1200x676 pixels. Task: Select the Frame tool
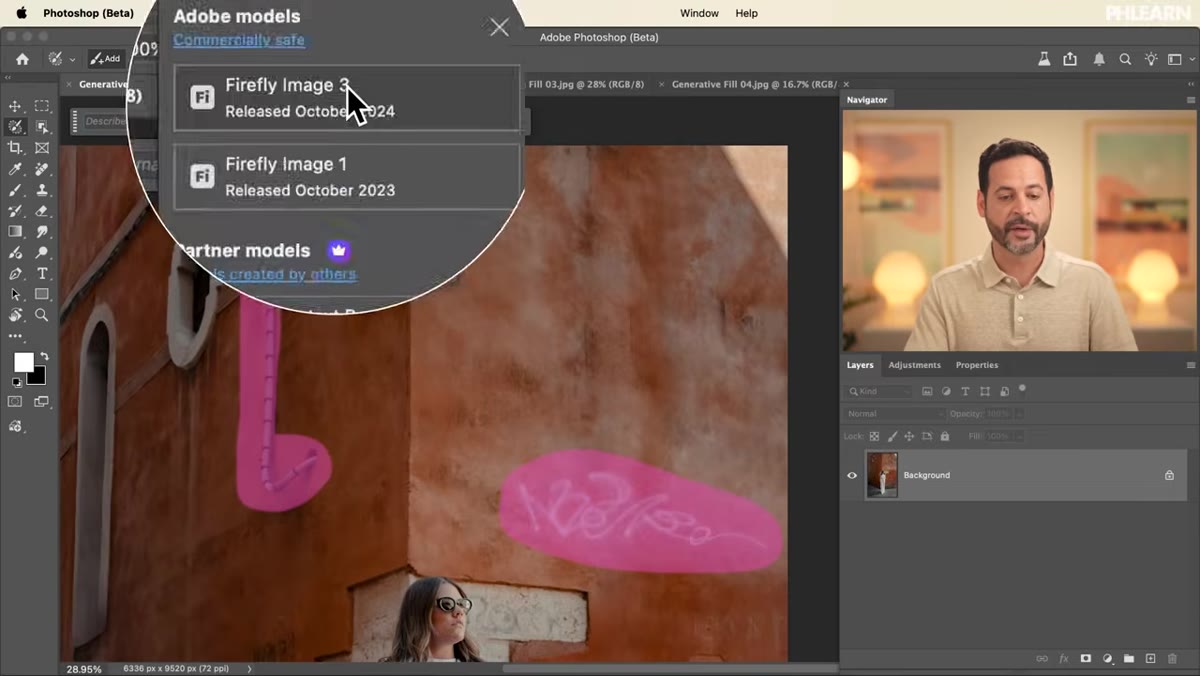42,148
